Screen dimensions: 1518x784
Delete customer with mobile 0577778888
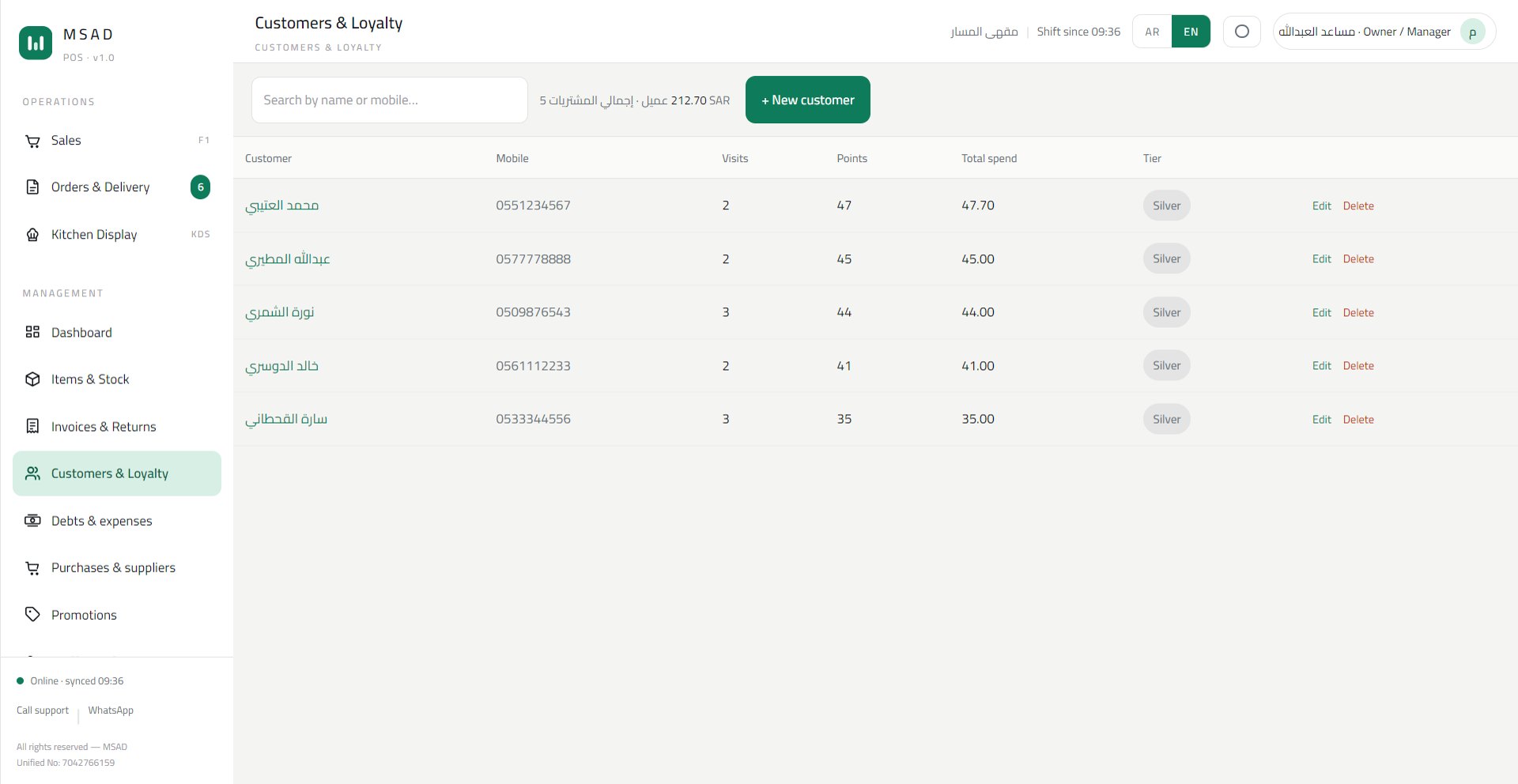coord(1358,259)
